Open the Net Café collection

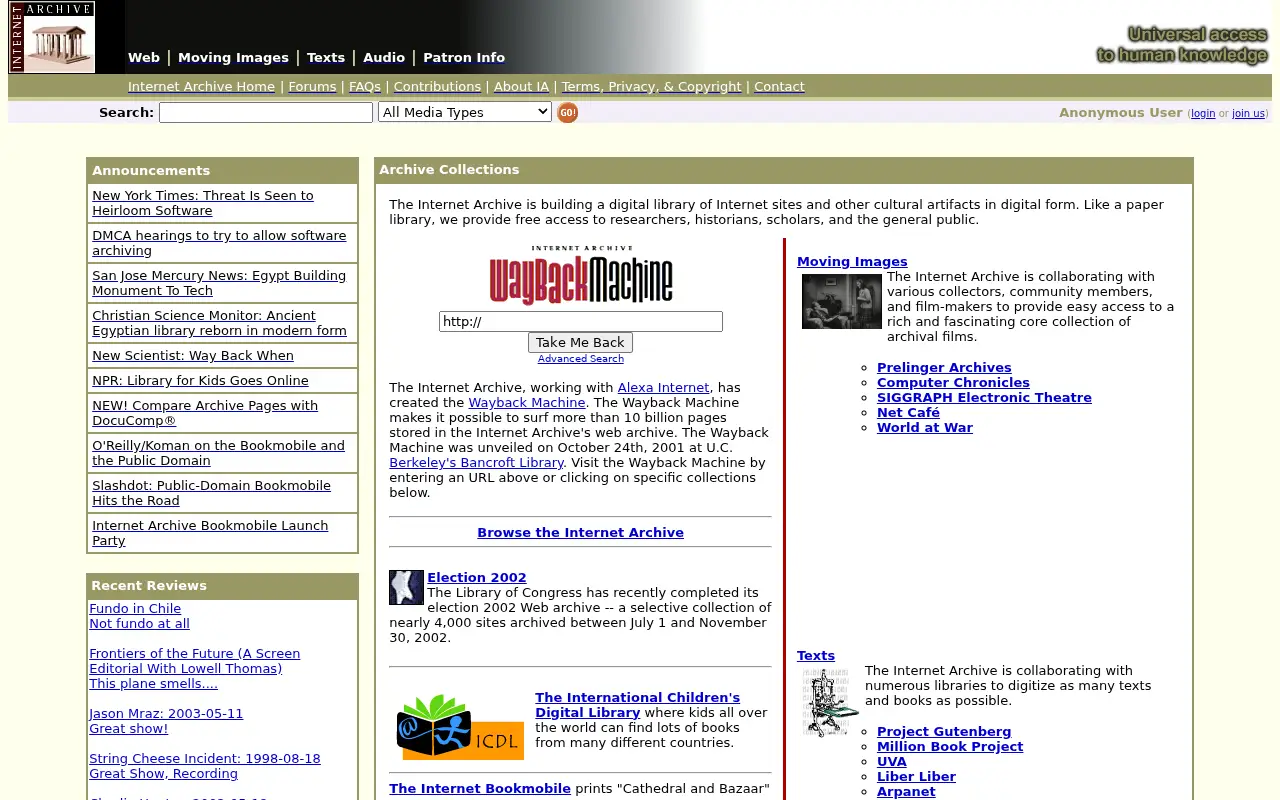(908, 413)
